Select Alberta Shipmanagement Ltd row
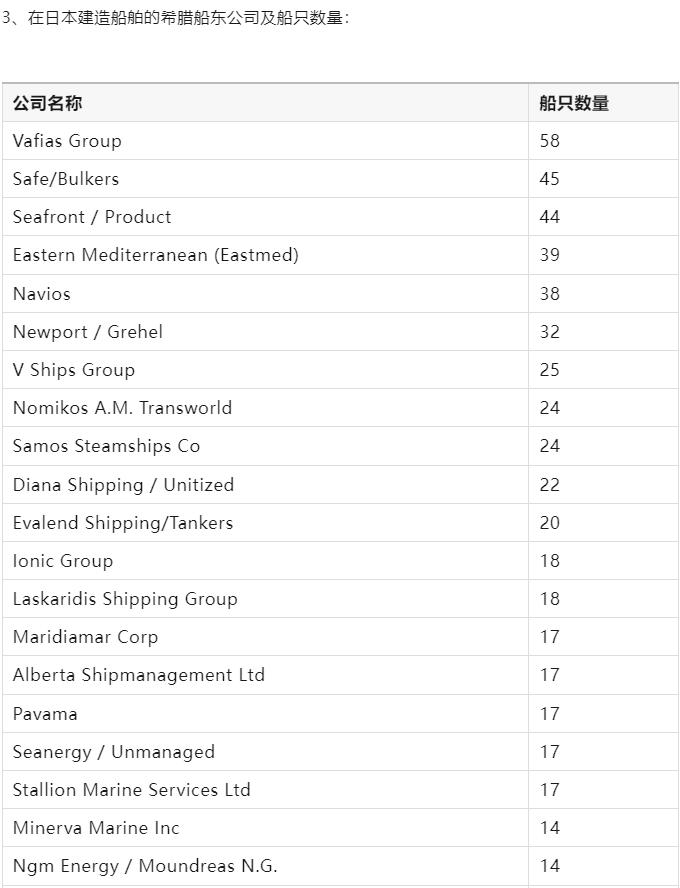The width and height of the screenshot is (680, 888). (340, 675)
